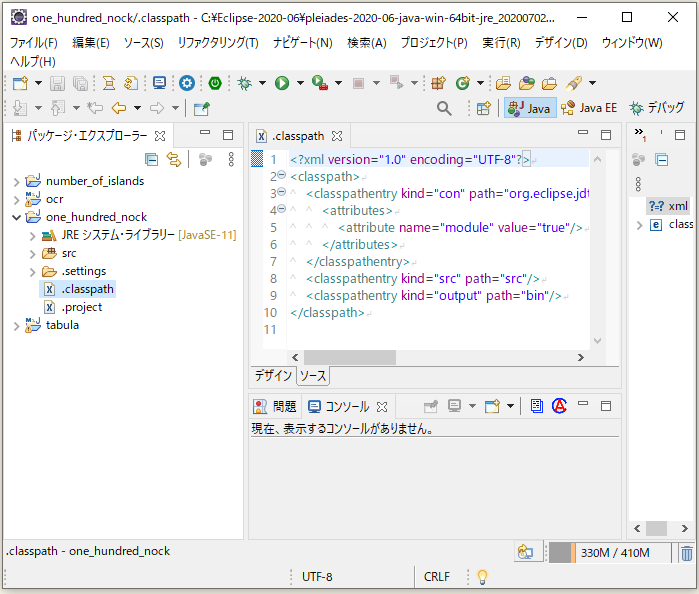This screenshot has width=699, height=594.
Task: Toggle fold marker on line 3
Action: click(282, 192)
